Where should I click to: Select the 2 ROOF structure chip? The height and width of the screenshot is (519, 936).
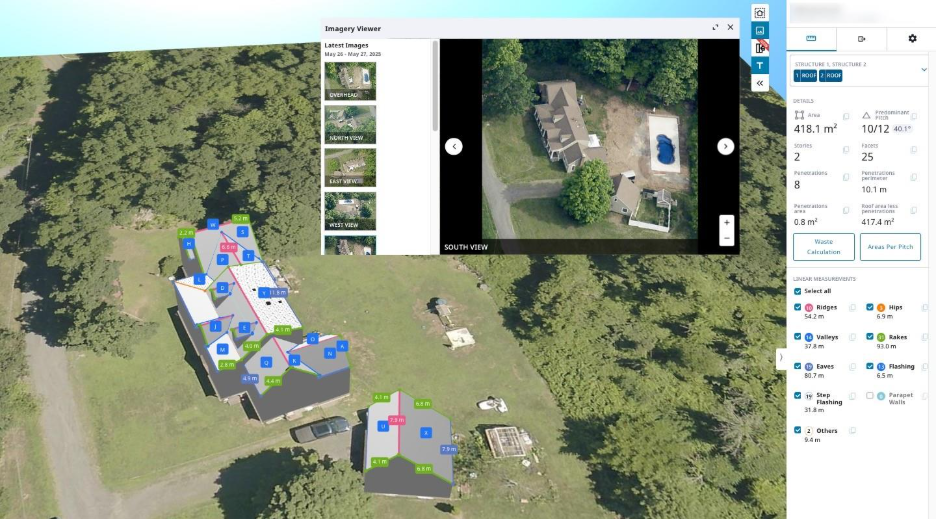coord(830,75)
